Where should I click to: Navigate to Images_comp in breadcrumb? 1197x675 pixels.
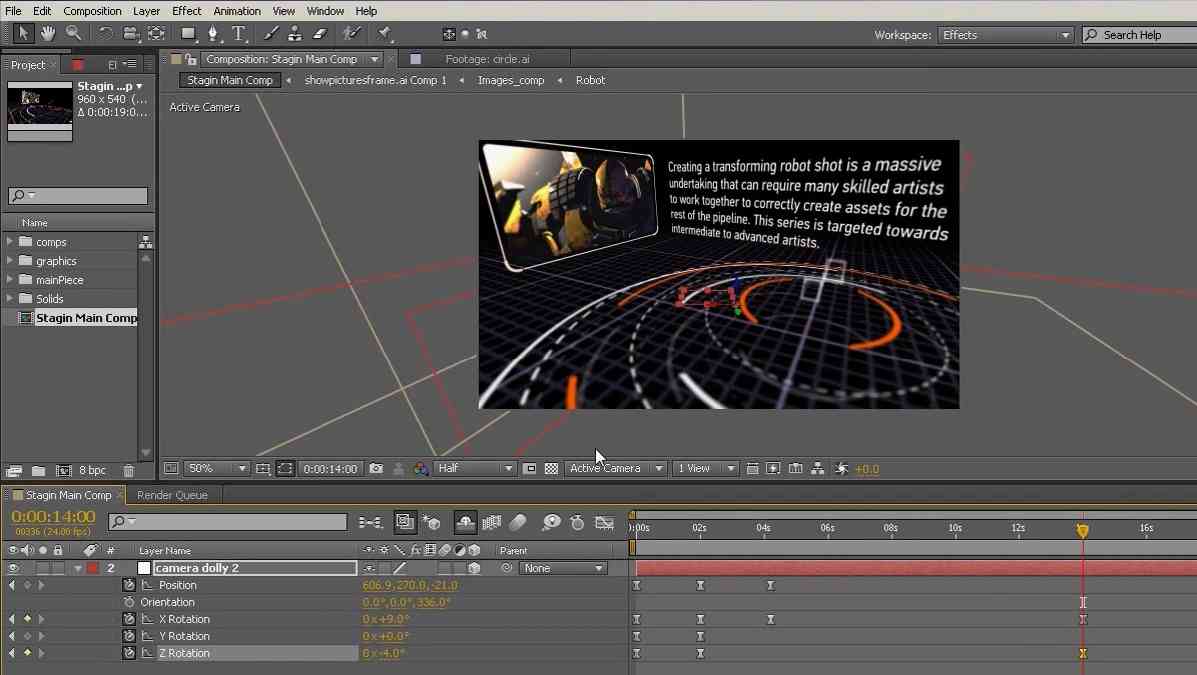click(x=510, y=80)
